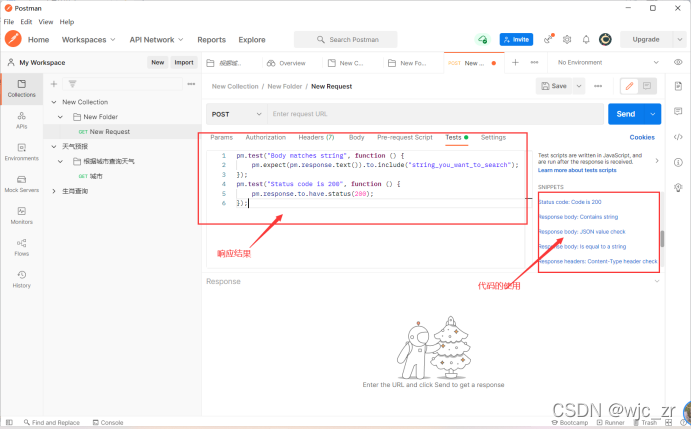Open the Send button dropdown arrow
691x430 pixels.
click(x=653, y=114)
